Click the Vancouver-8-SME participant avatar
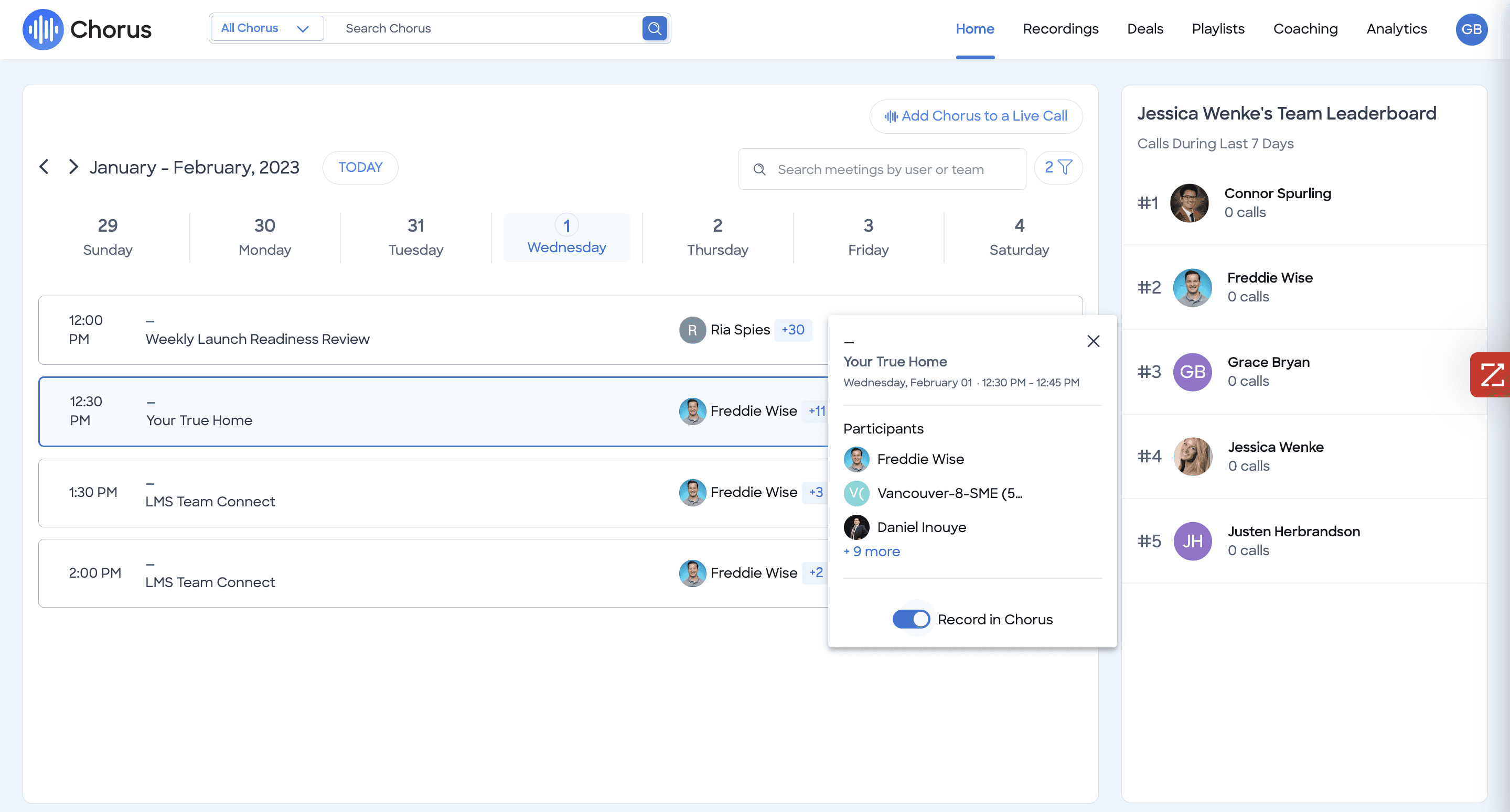This screenshot has width=1510, height=812. click(856, 493)
